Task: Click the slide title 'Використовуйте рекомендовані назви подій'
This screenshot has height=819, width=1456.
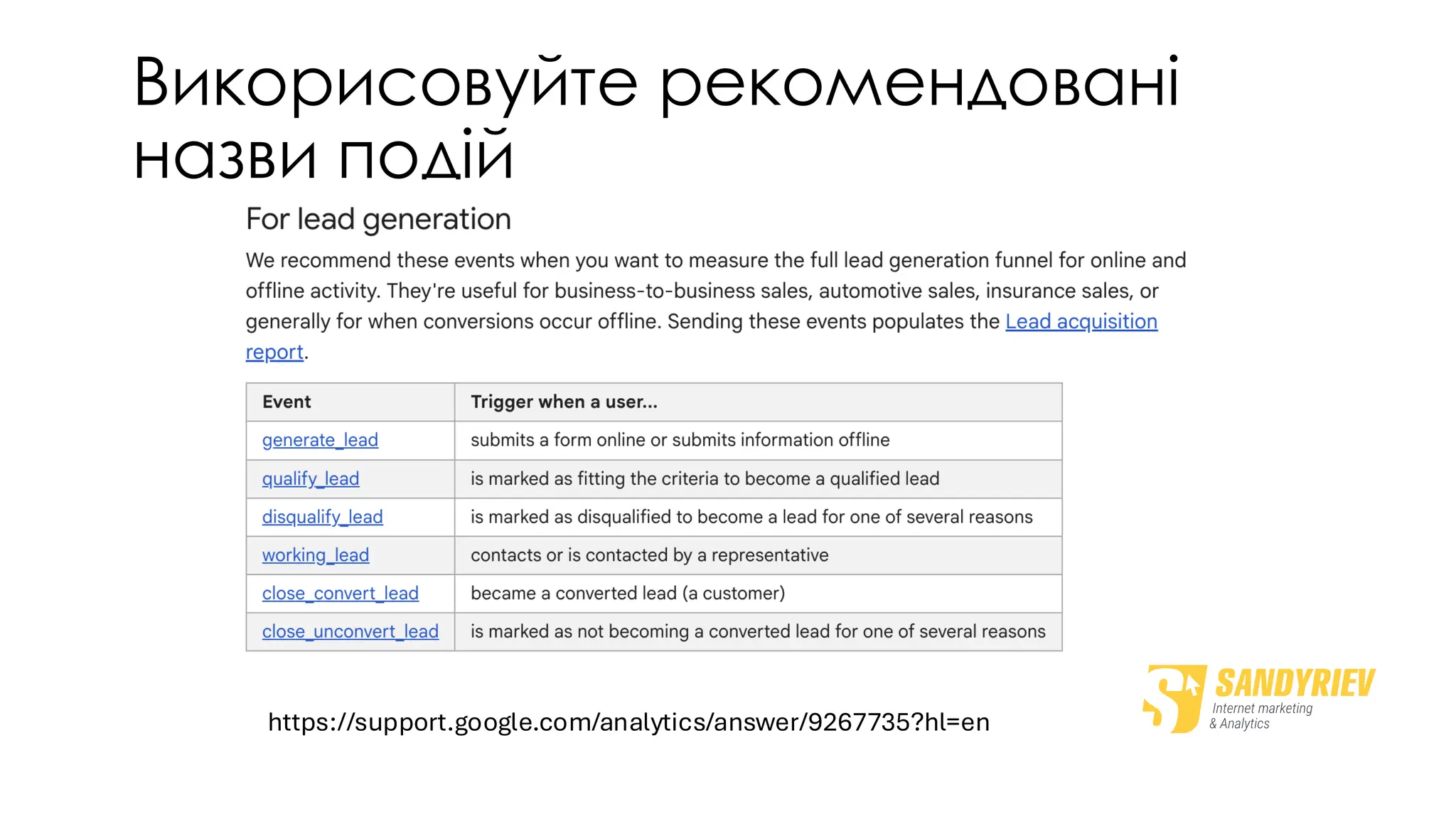Action: [x=656, y=119]
